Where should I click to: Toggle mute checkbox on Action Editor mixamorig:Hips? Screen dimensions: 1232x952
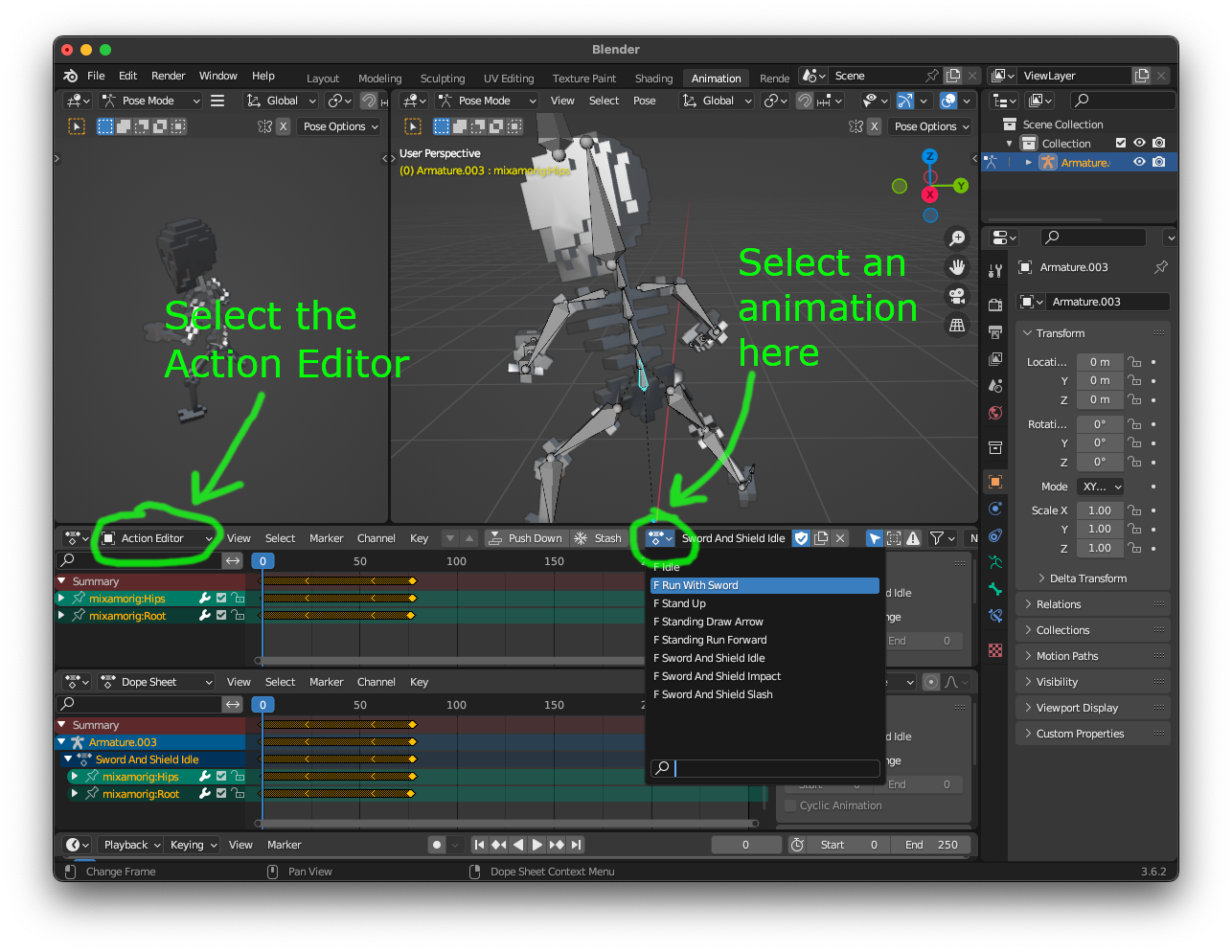(221, 599)
